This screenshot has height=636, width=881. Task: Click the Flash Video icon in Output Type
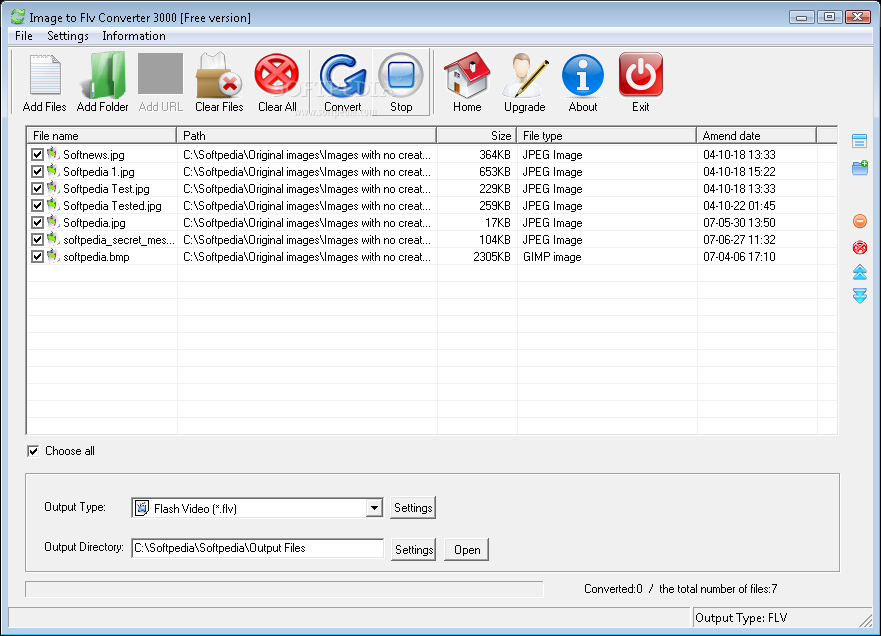point(142,508)
